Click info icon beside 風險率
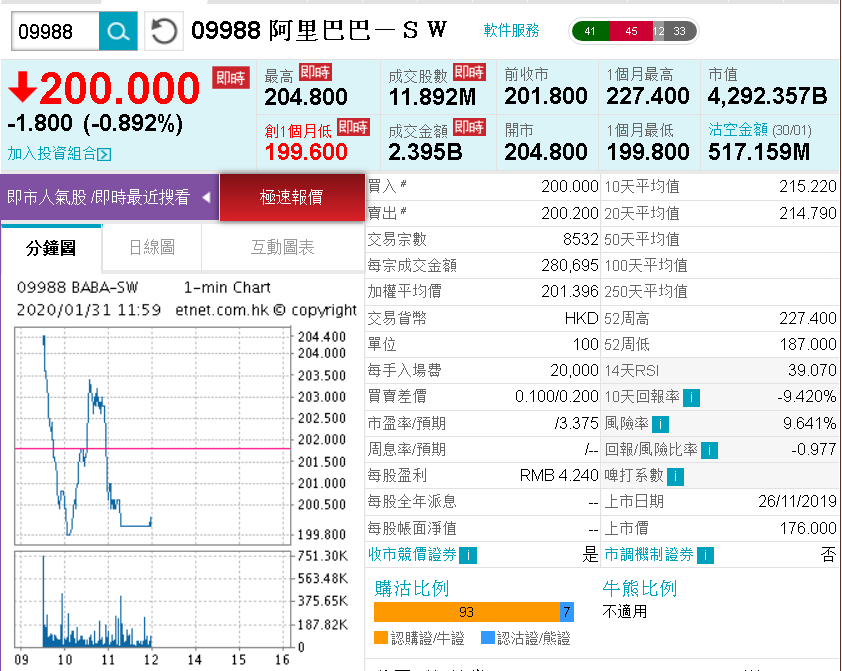The image size is (842, 671). click(x=660, y=424)
